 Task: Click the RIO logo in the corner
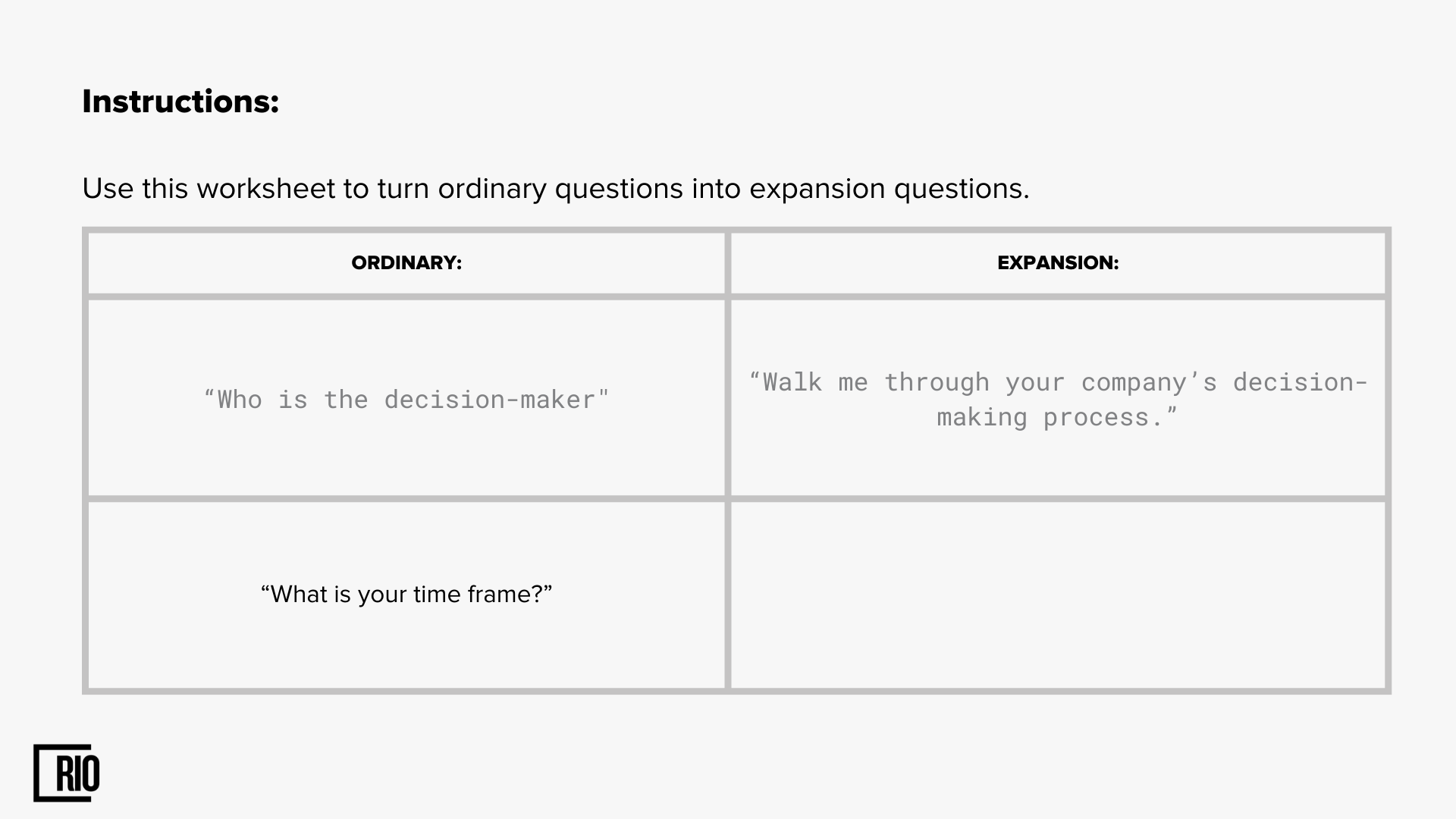[x=67, y=773]
